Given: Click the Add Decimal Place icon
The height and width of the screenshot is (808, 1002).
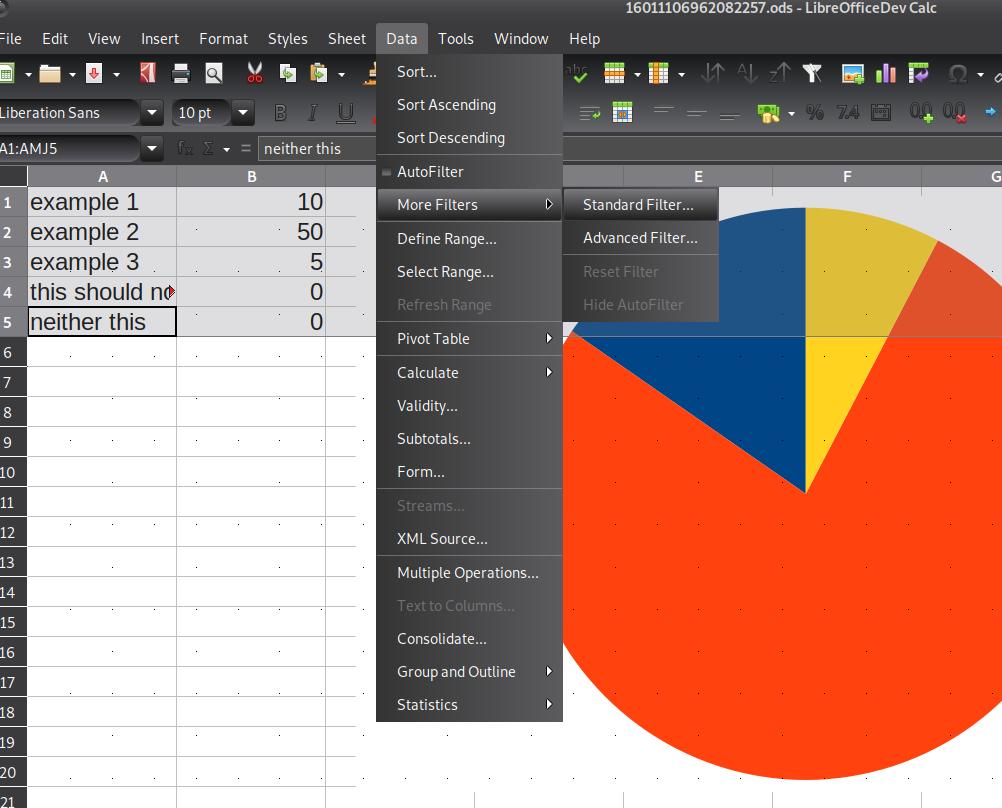Looking at the screenshot, I should [x=922, y=111].
